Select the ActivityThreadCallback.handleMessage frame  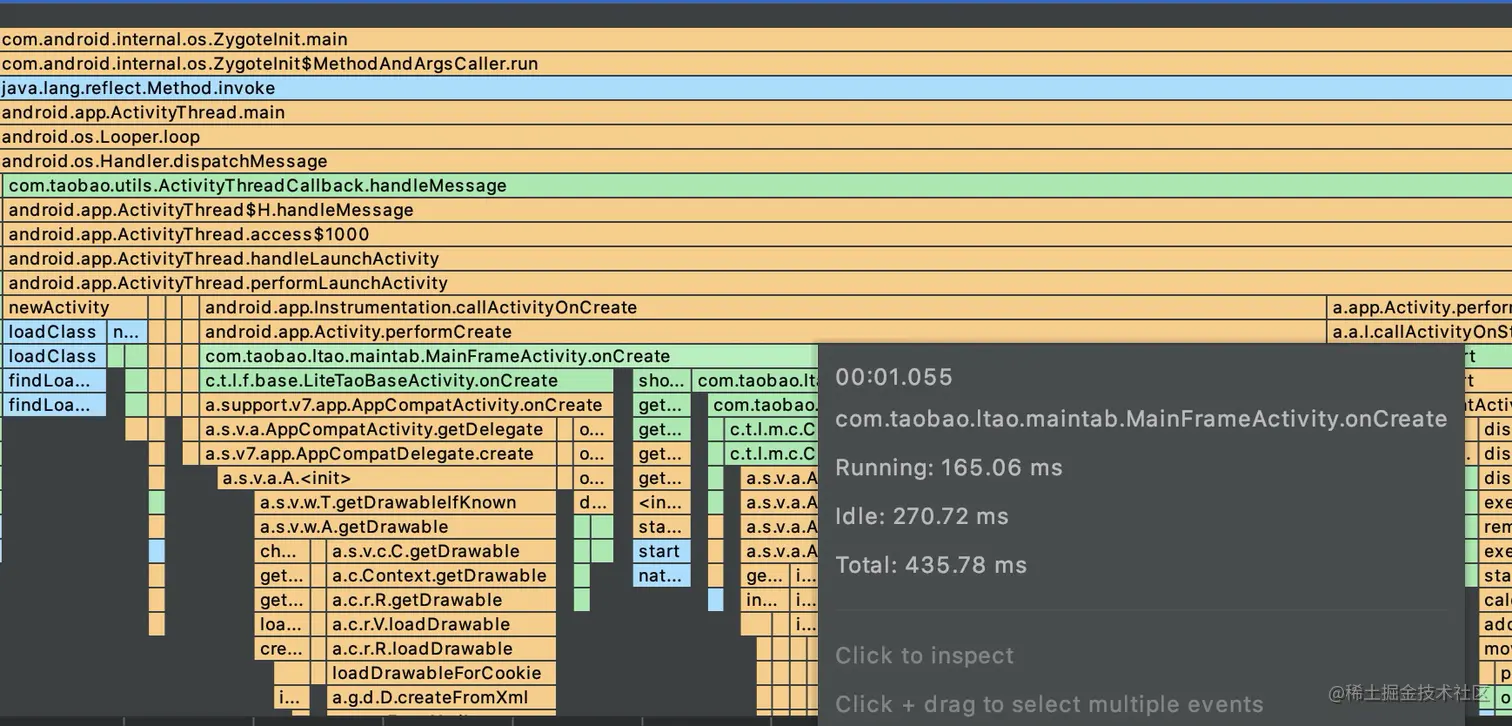(x=758, y=185)
